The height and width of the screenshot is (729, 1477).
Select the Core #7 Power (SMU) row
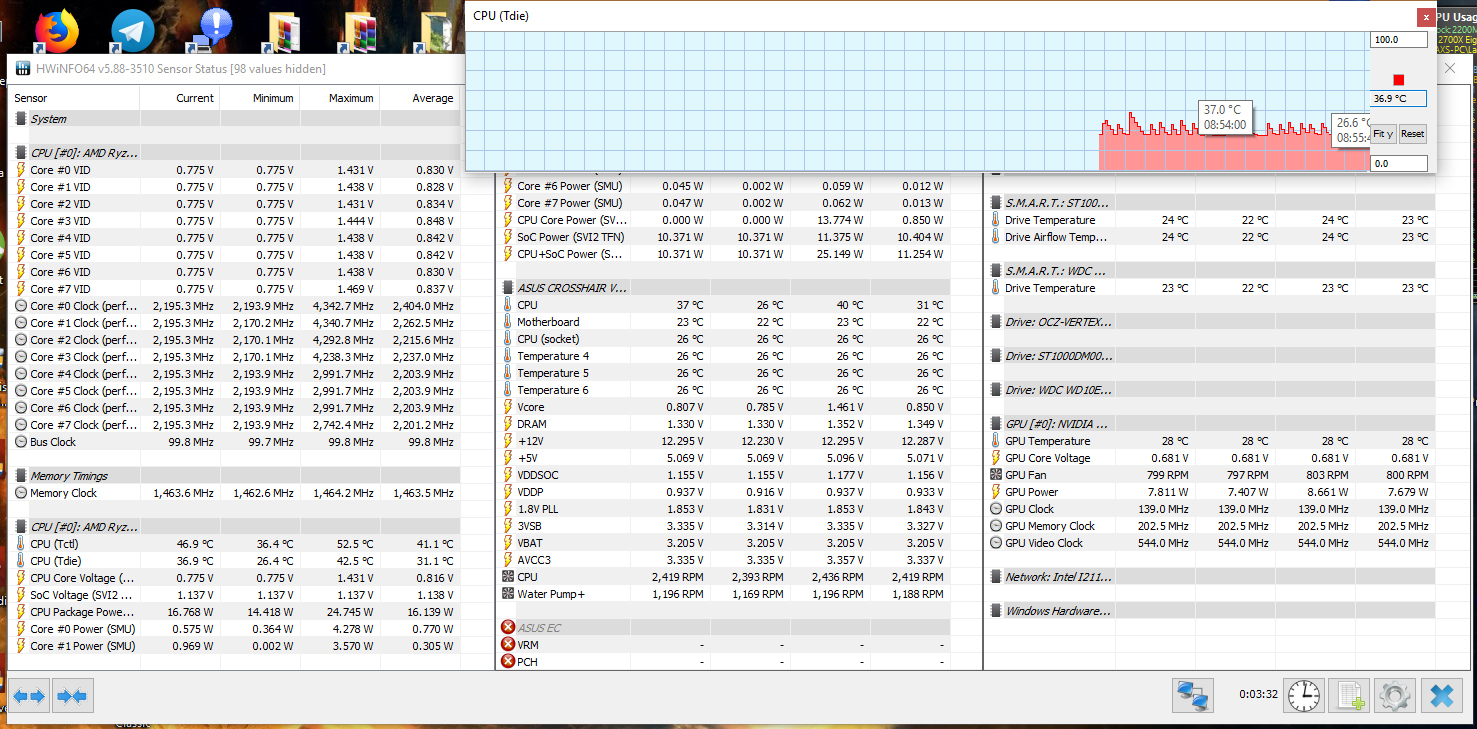[x=725, y=203]
